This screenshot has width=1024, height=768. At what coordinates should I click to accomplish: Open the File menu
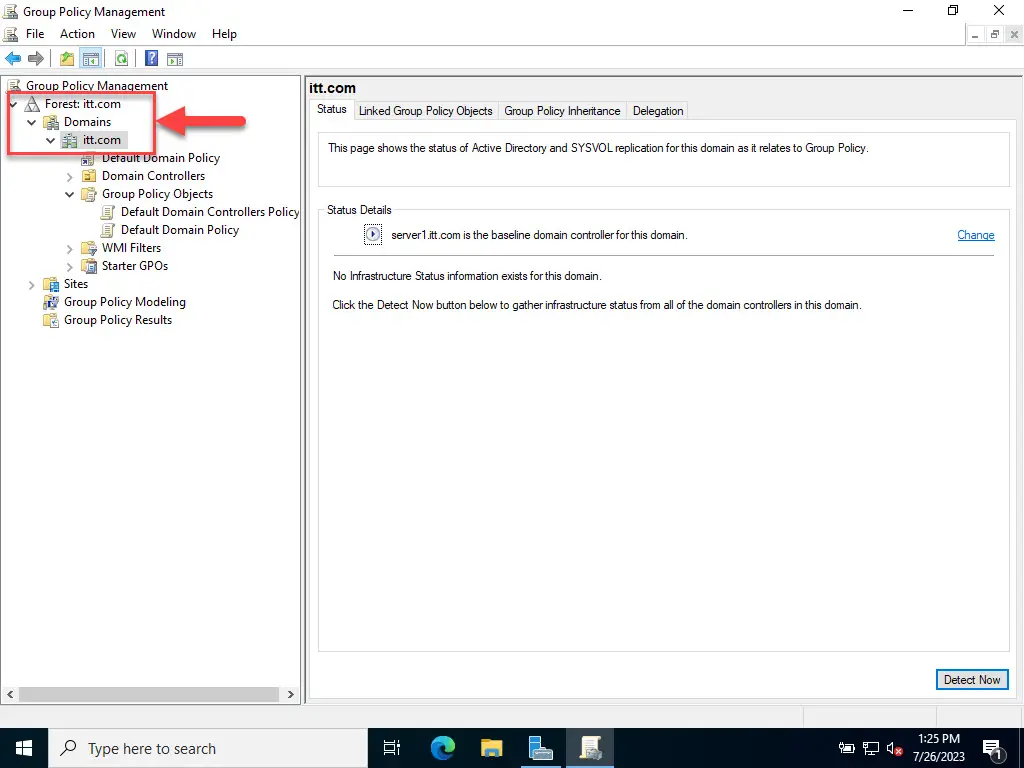[35, 34]
